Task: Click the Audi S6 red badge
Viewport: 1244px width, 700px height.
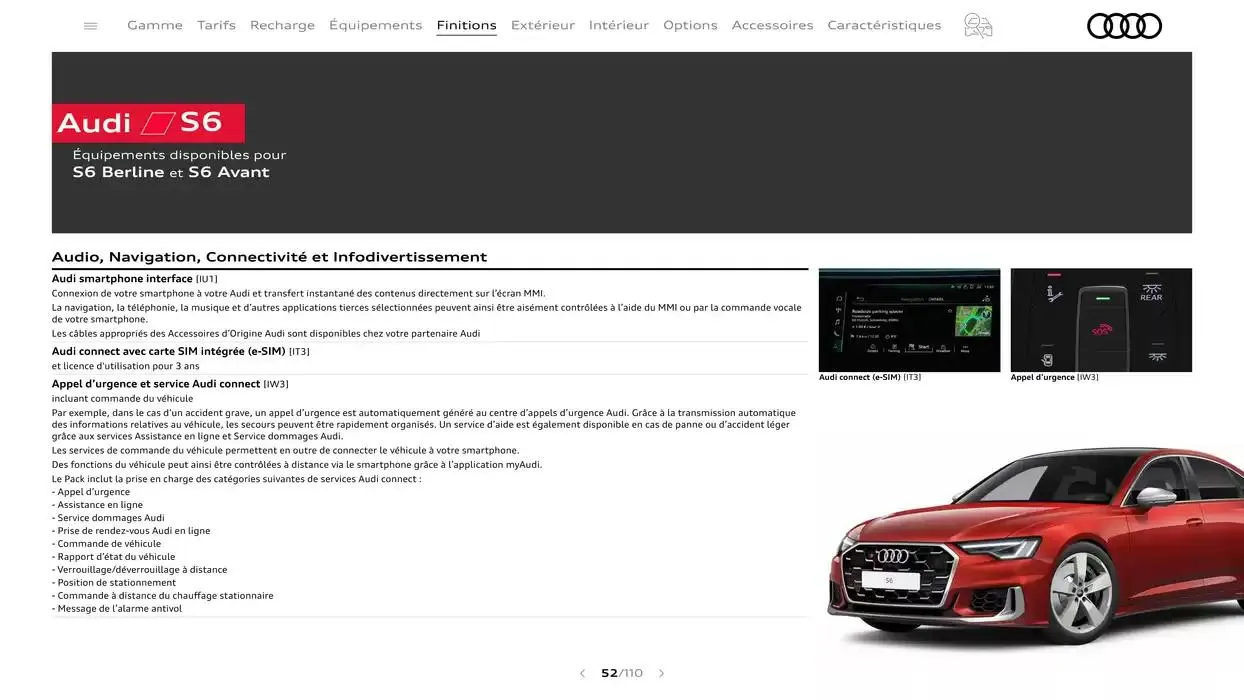Action: 148,123
